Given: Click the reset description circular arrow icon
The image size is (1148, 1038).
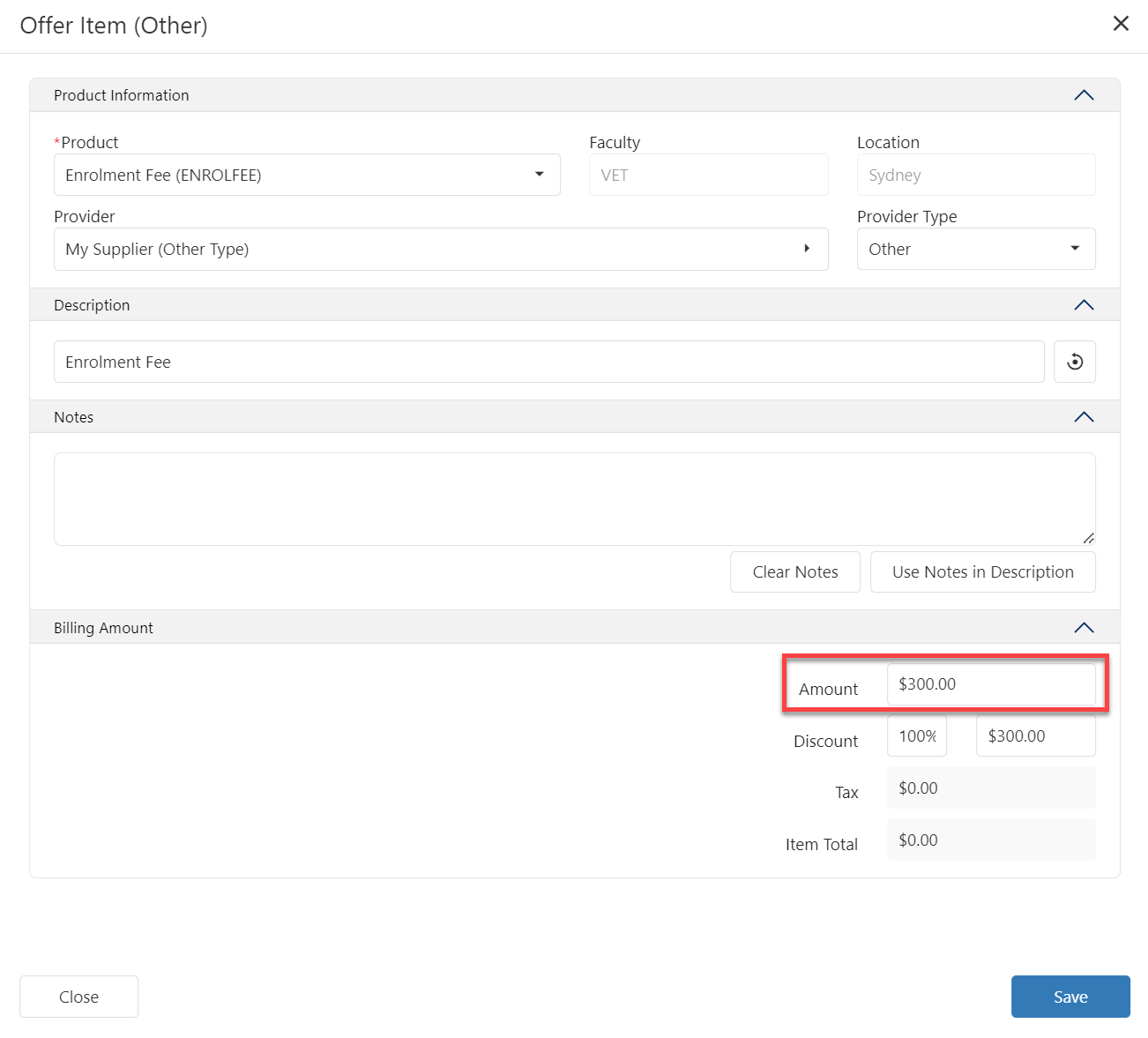Looking at the screenshot, I should [x=1074, y=362].
